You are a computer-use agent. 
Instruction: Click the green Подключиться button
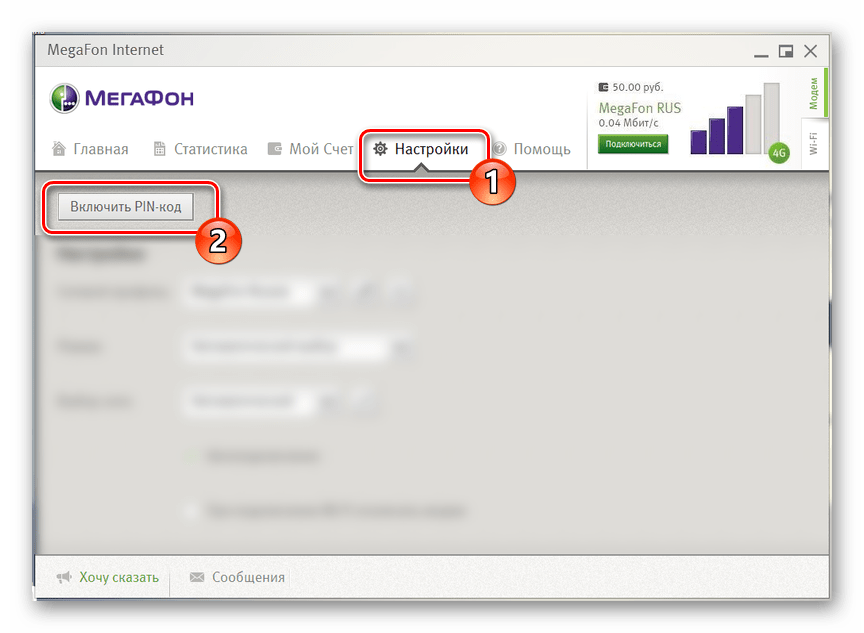(x=633, y=144)
